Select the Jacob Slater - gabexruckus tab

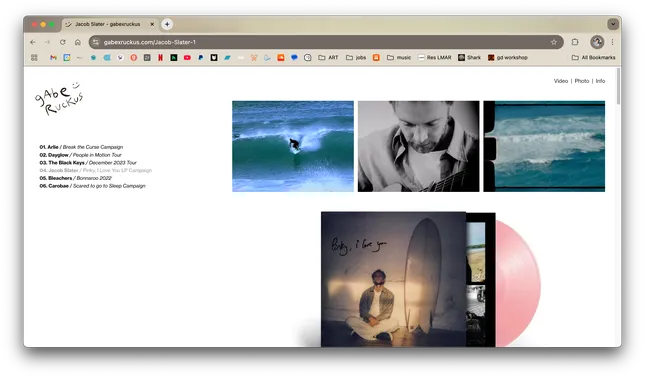click(107, 24)
